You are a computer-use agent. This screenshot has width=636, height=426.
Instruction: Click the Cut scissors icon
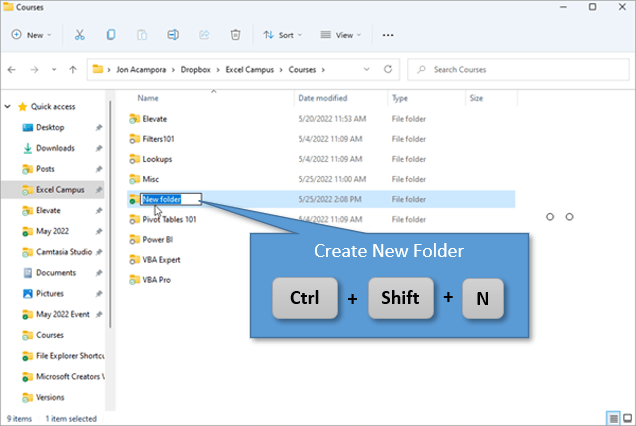[79, 34]
